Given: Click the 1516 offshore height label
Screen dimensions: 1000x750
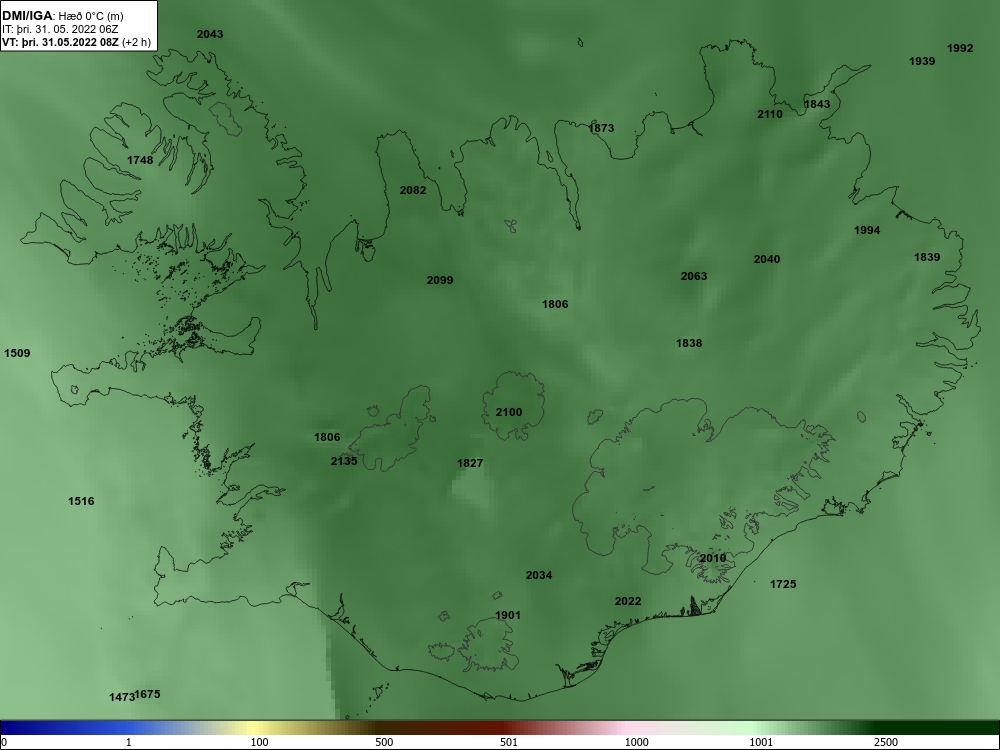Looking at the screenshot, I should (x=81, y=501).
